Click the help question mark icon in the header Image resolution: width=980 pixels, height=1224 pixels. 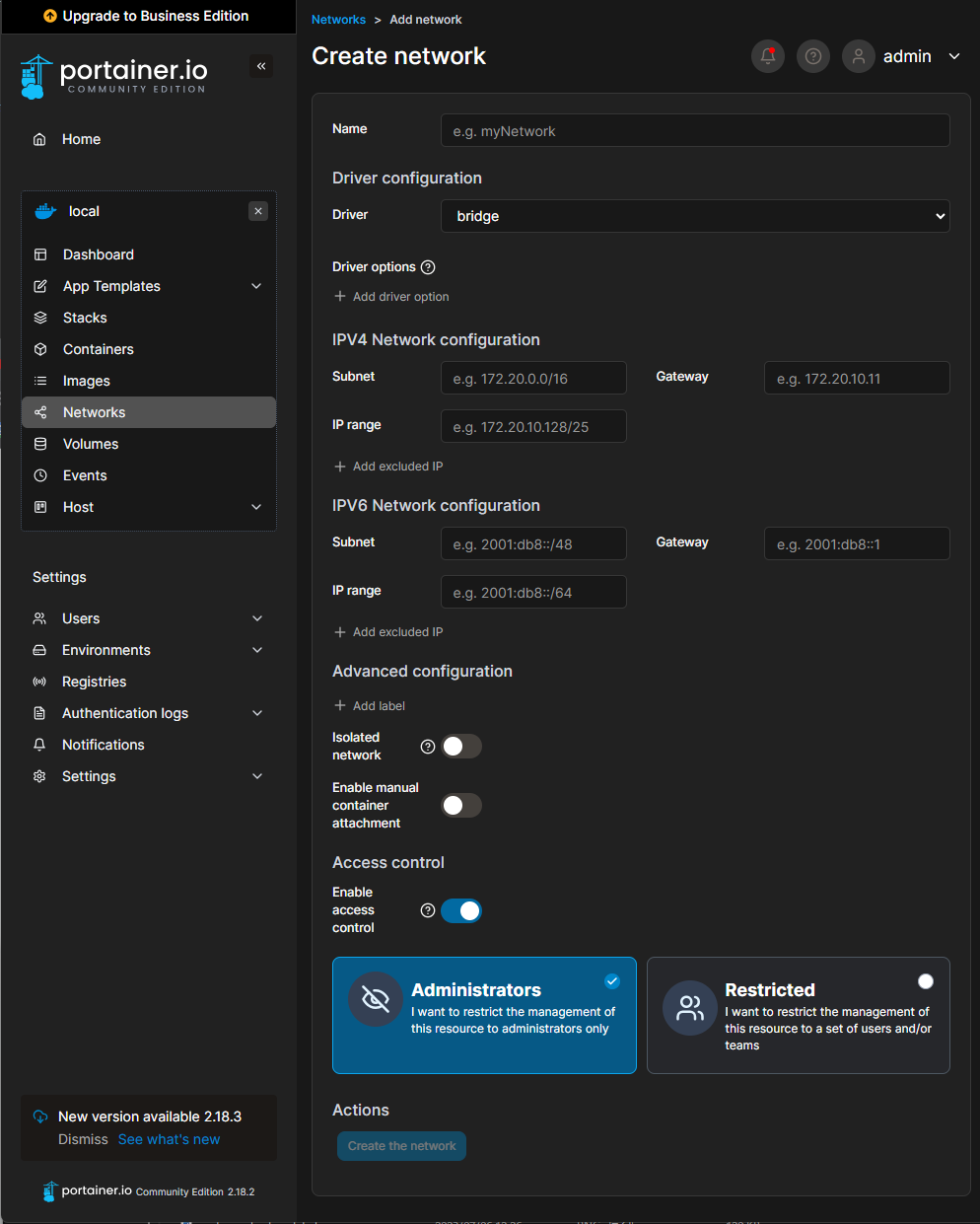(x=812, y=56)
